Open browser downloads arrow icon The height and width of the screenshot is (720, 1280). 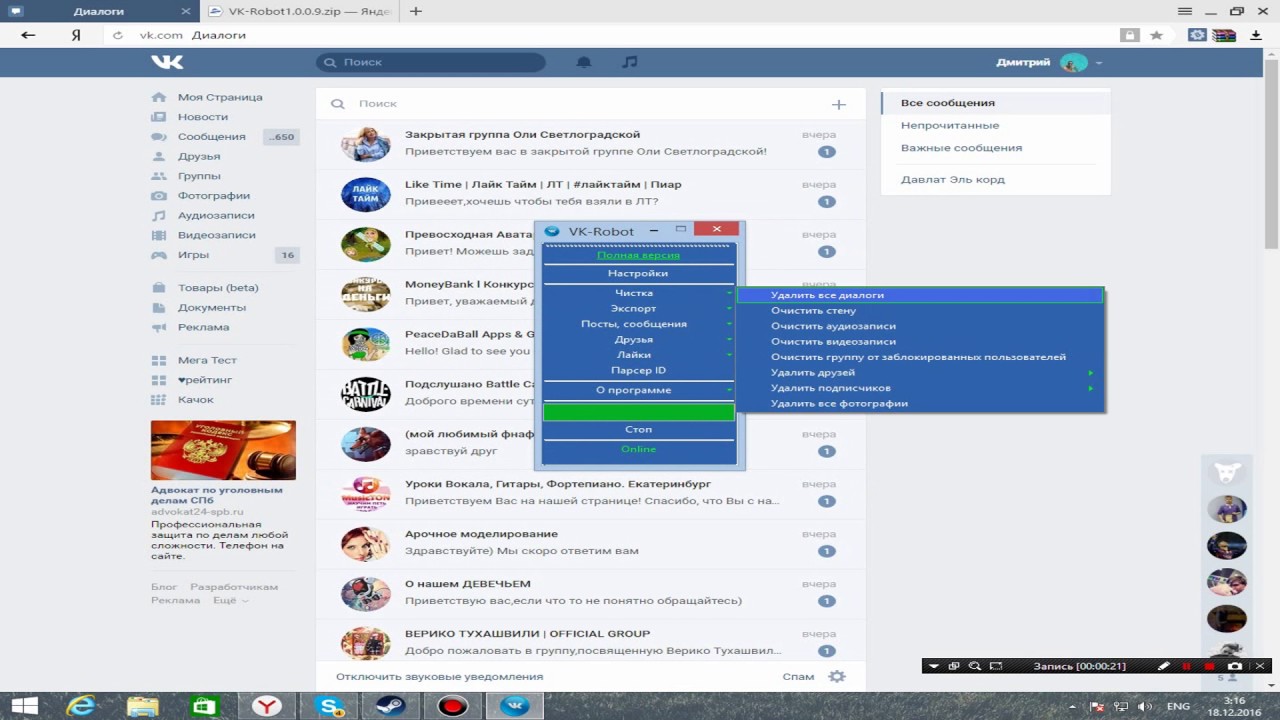pyautogui.click(x=1256, y=35)
